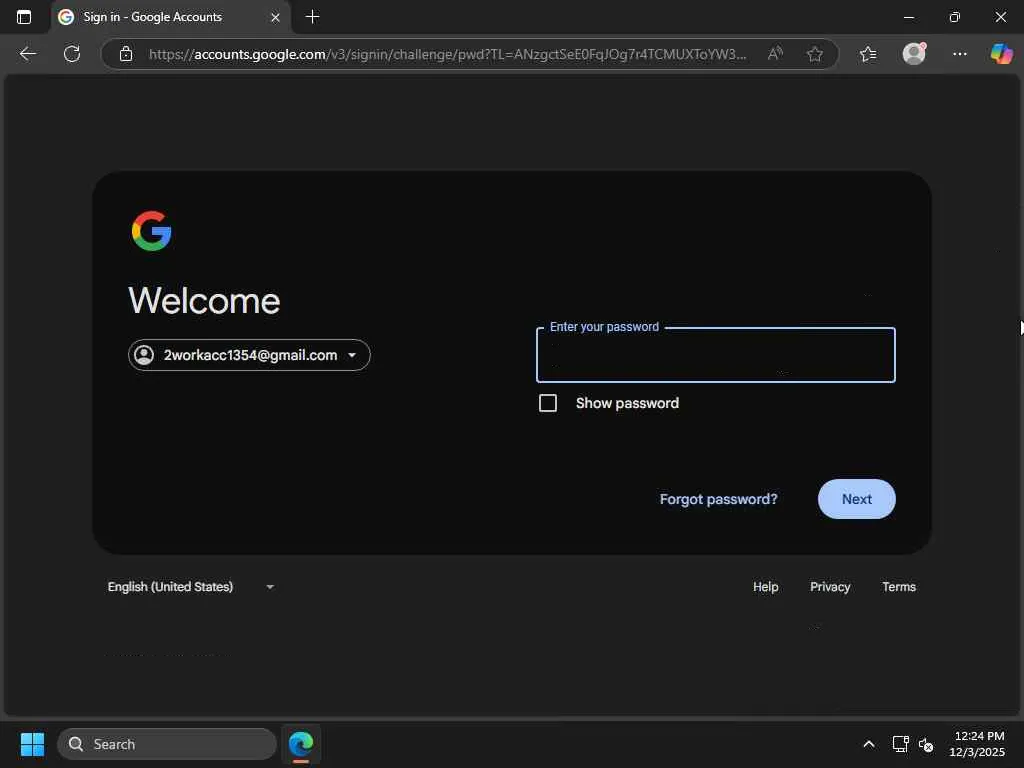1024x768 pixels.
Task: Open Microsoft Edge from the taskbar
Action: [x=301, y=744]
